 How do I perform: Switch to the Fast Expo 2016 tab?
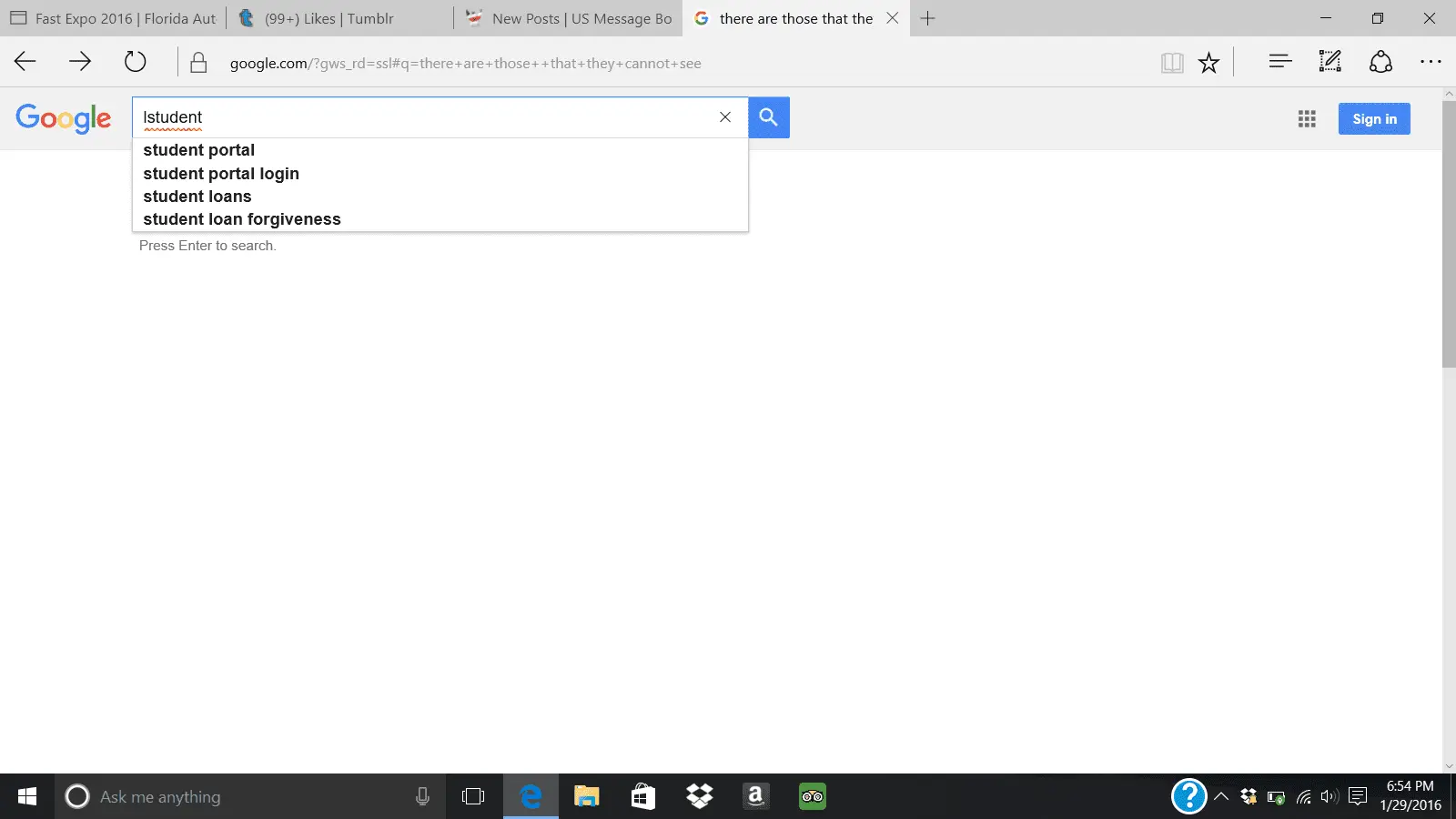point(113,18)
